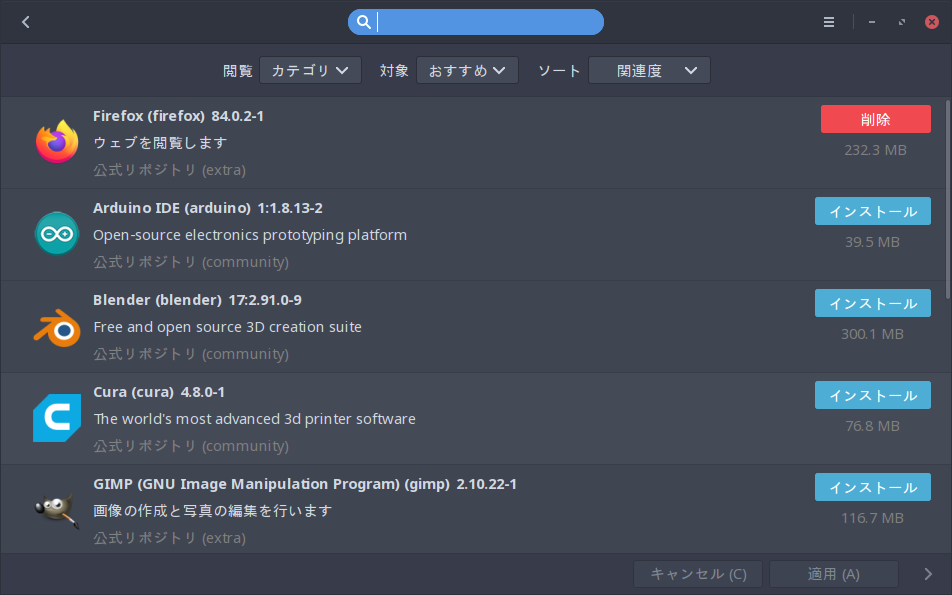
Task: Click the Cura app icon
Action: coord(57,418)
